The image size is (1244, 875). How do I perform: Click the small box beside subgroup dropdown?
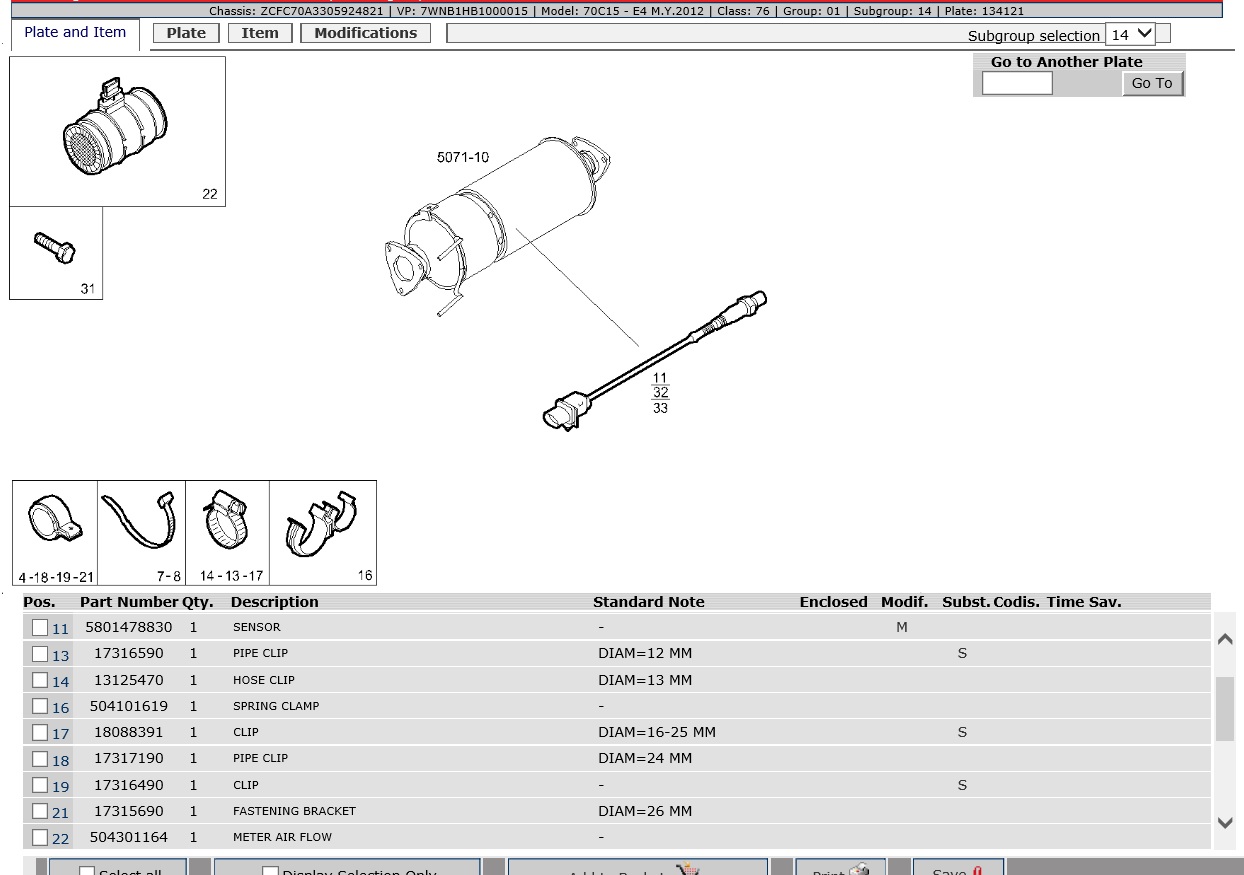tap(1163, 34)
